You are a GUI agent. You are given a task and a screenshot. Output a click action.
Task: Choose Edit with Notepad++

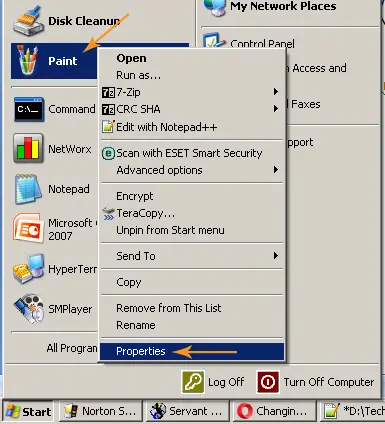pyautogui.click(x=192, y=127)
